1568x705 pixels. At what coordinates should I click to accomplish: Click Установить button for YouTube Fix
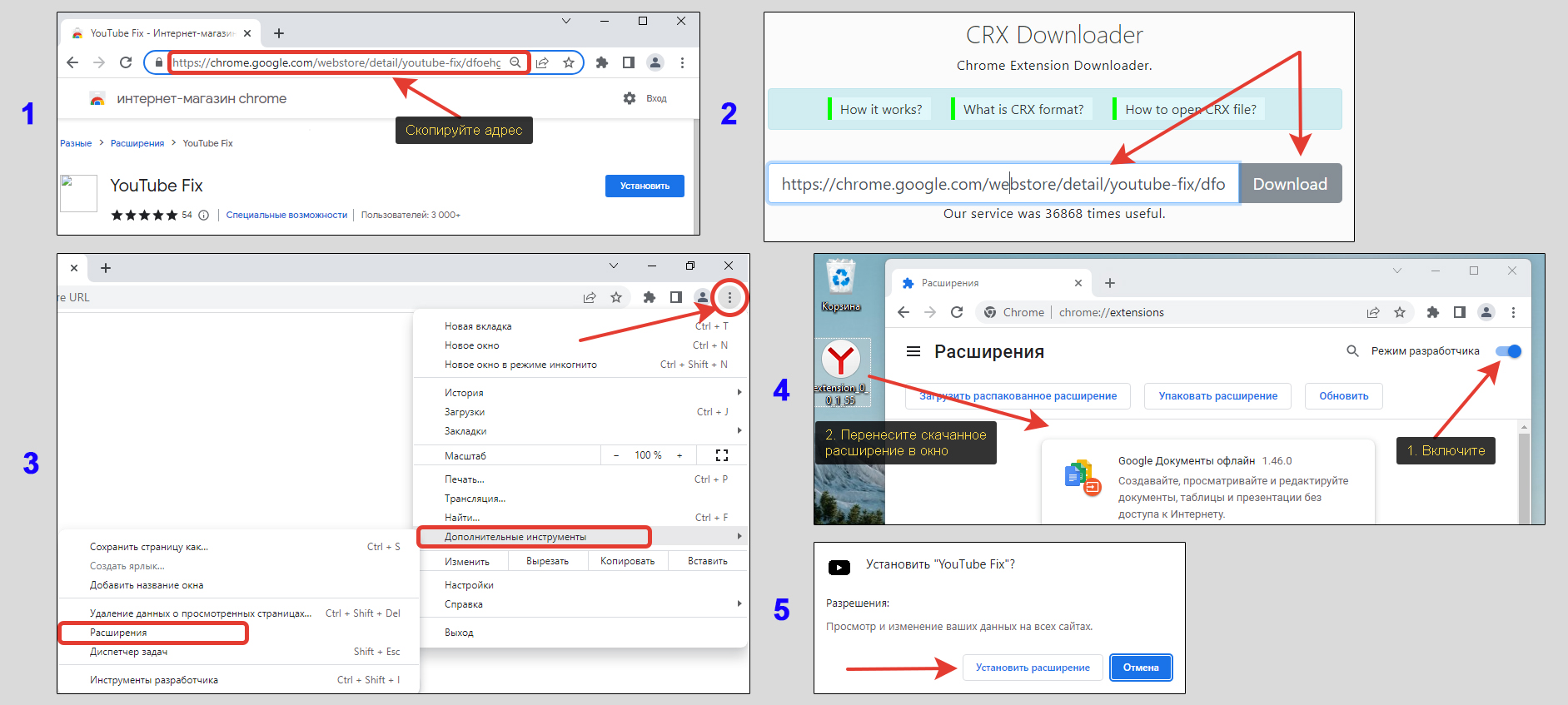645,186
